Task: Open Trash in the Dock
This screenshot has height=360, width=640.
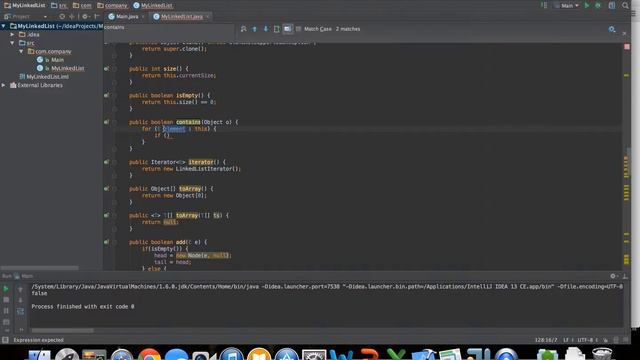Action: [602, 354]
